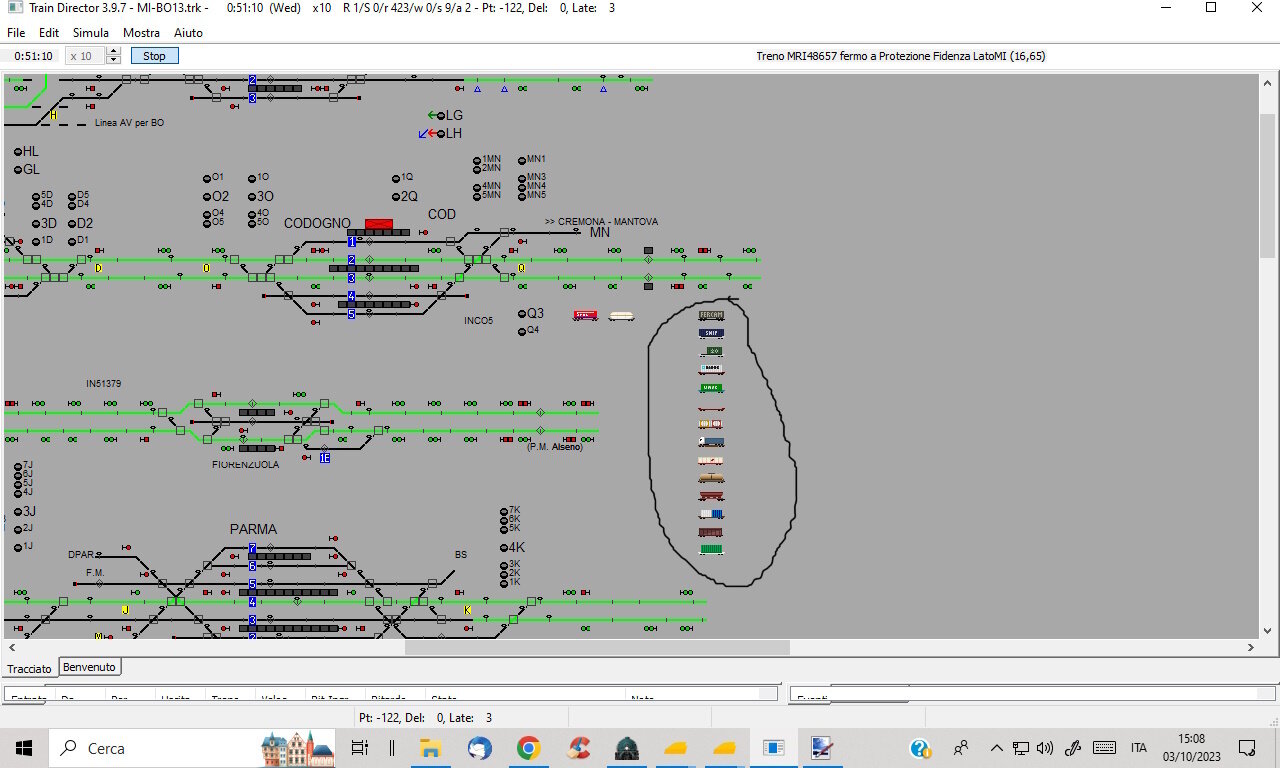Click the FERCAM freight wagon icon
Image resolution: width=1280 pixels, height=768 pixels.
click(711, 315)
